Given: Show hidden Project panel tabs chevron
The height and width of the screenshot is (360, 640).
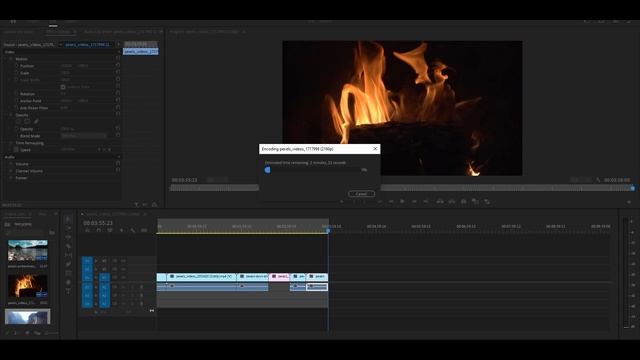Looking at the screenshot, I should pos(56,214).
